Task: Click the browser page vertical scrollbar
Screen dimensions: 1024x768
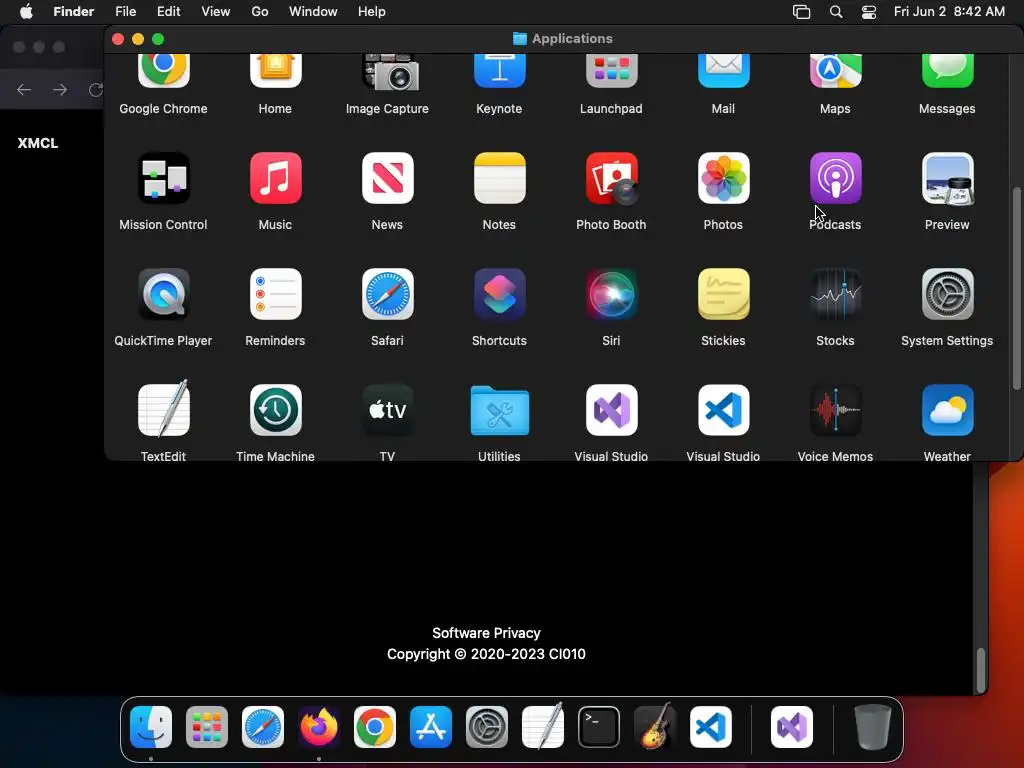Action: pyautogui.click(x=980, y=670)
